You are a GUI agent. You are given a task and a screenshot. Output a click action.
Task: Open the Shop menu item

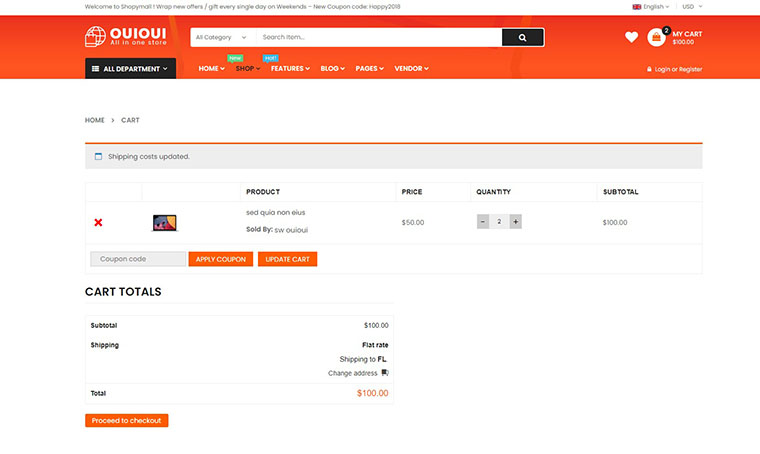coord(247,69)
